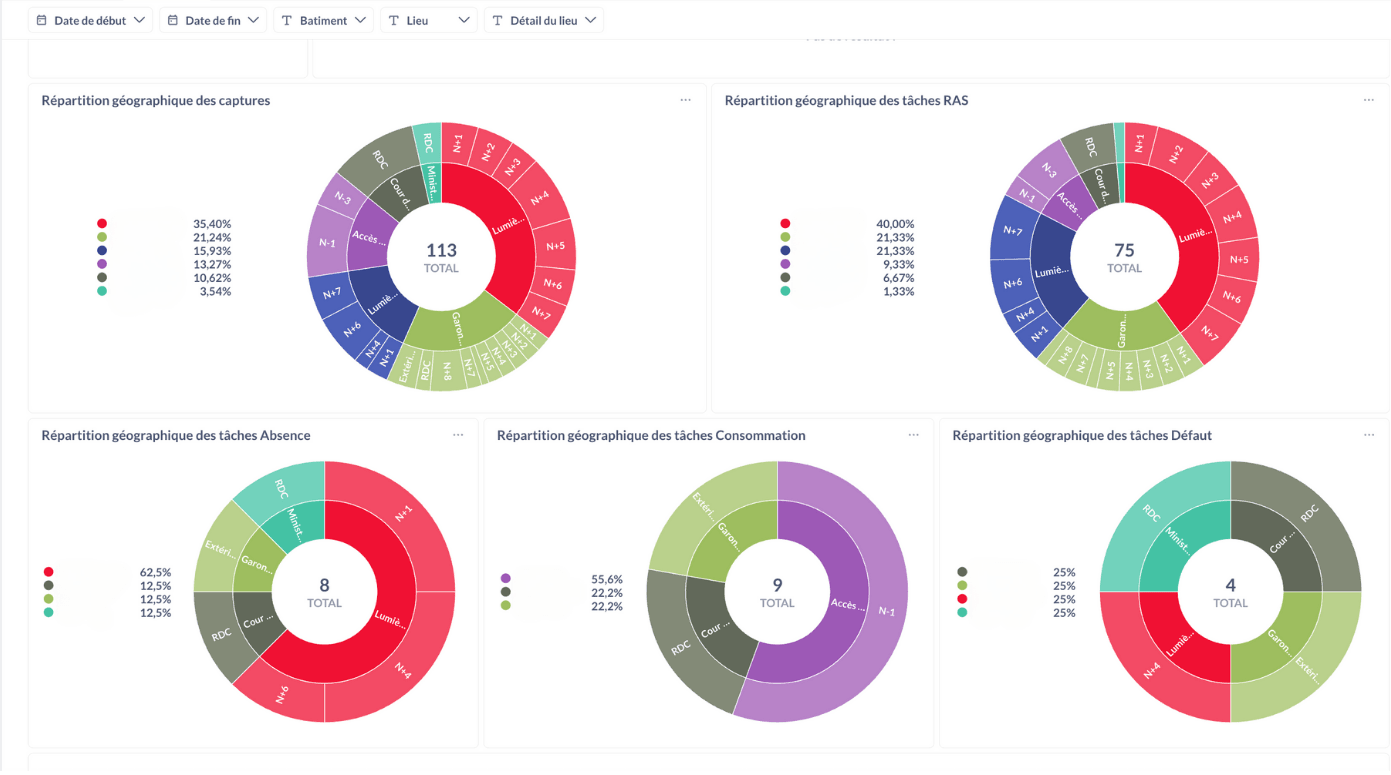Expand the Date de début filter dropdown
The width and height of the screenshot is (1391, 775).
click(x=139, y=20)
